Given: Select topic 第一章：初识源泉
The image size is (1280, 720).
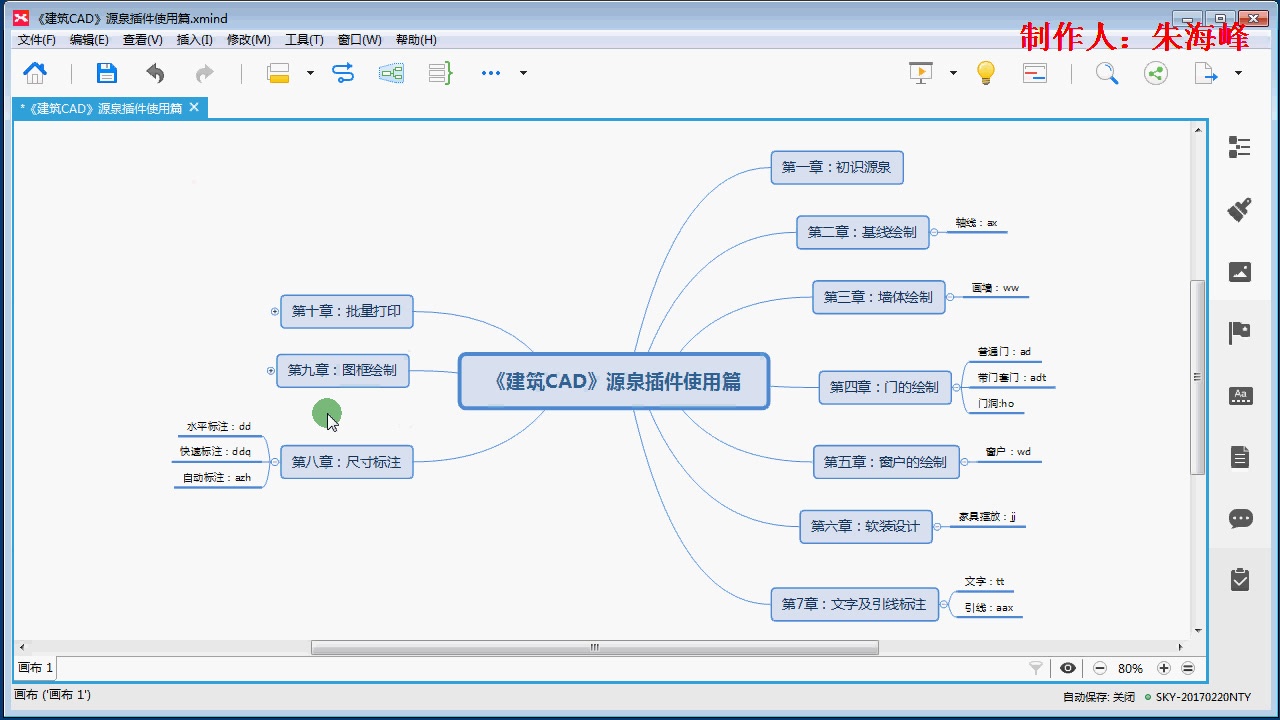Looking at the screenshot, I should pos(836,167).
